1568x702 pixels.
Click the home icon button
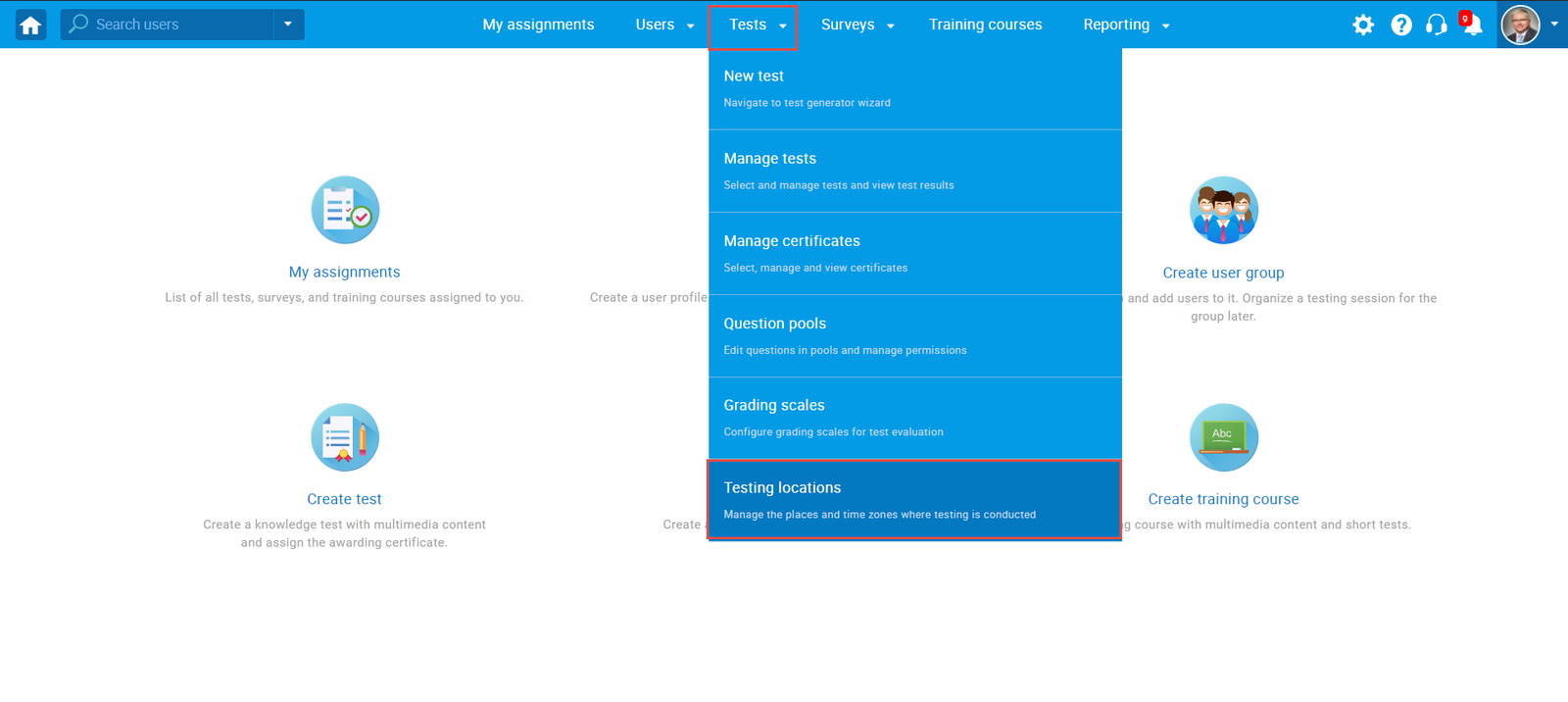click(x=30, y=25)
